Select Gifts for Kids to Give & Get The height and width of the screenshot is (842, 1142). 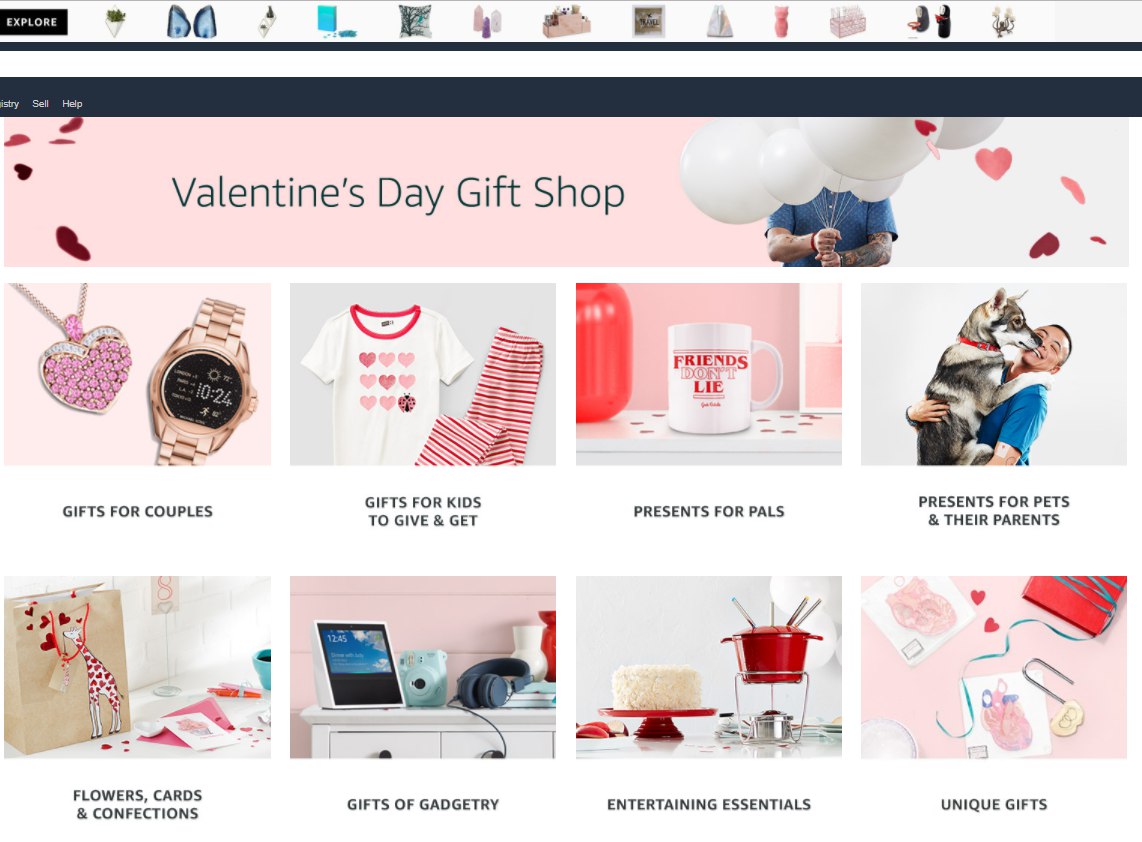tap(423, 511)
